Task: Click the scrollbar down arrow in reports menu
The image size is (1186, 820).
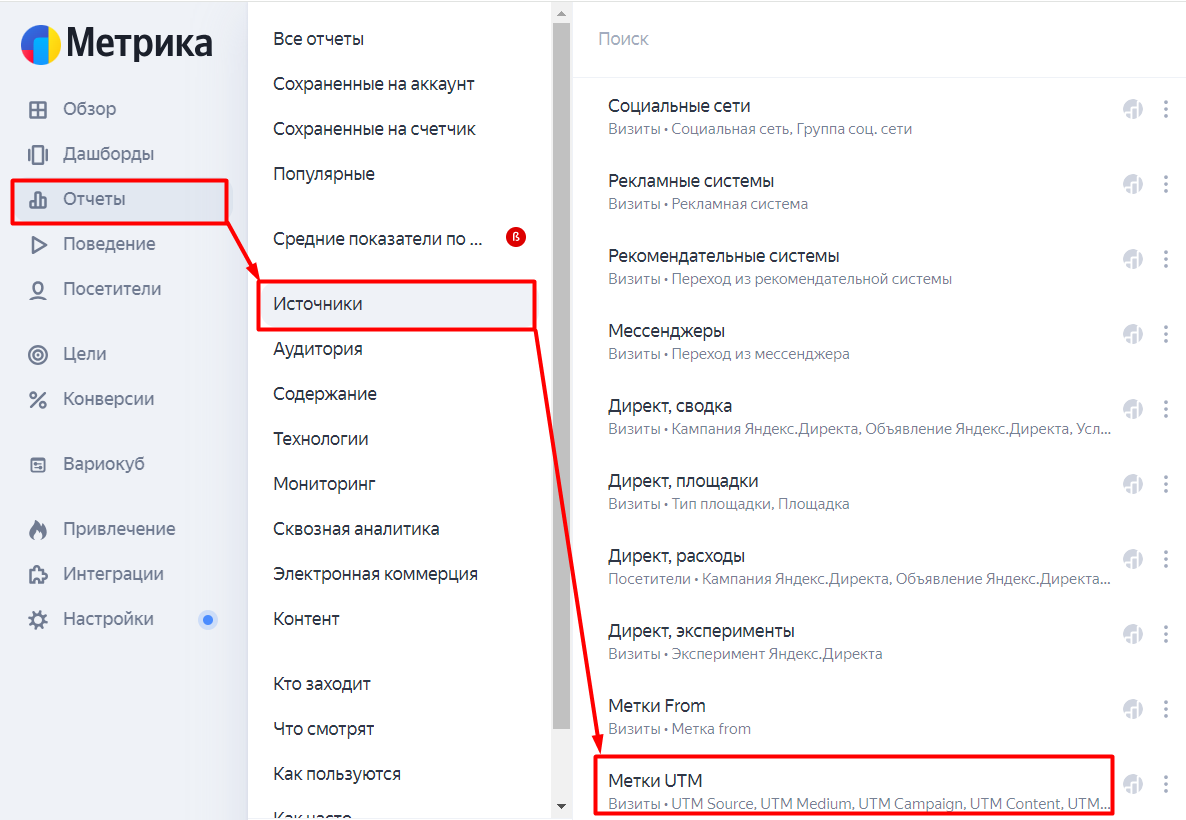Action: (x=561, y=806)
